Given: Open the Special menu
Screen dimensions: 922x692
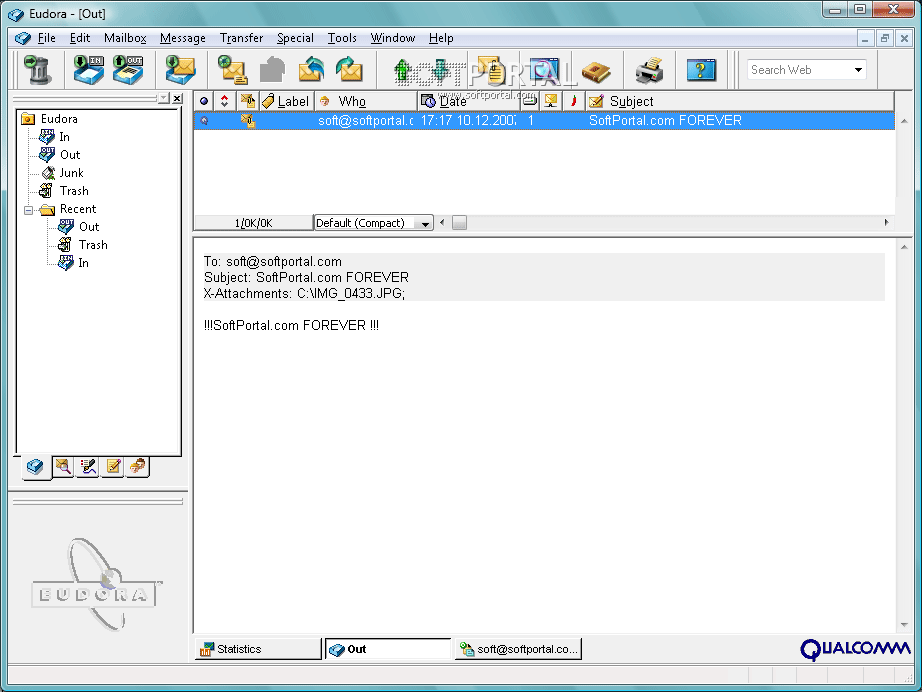Looking at the screenshot, I should pos(295,38).
